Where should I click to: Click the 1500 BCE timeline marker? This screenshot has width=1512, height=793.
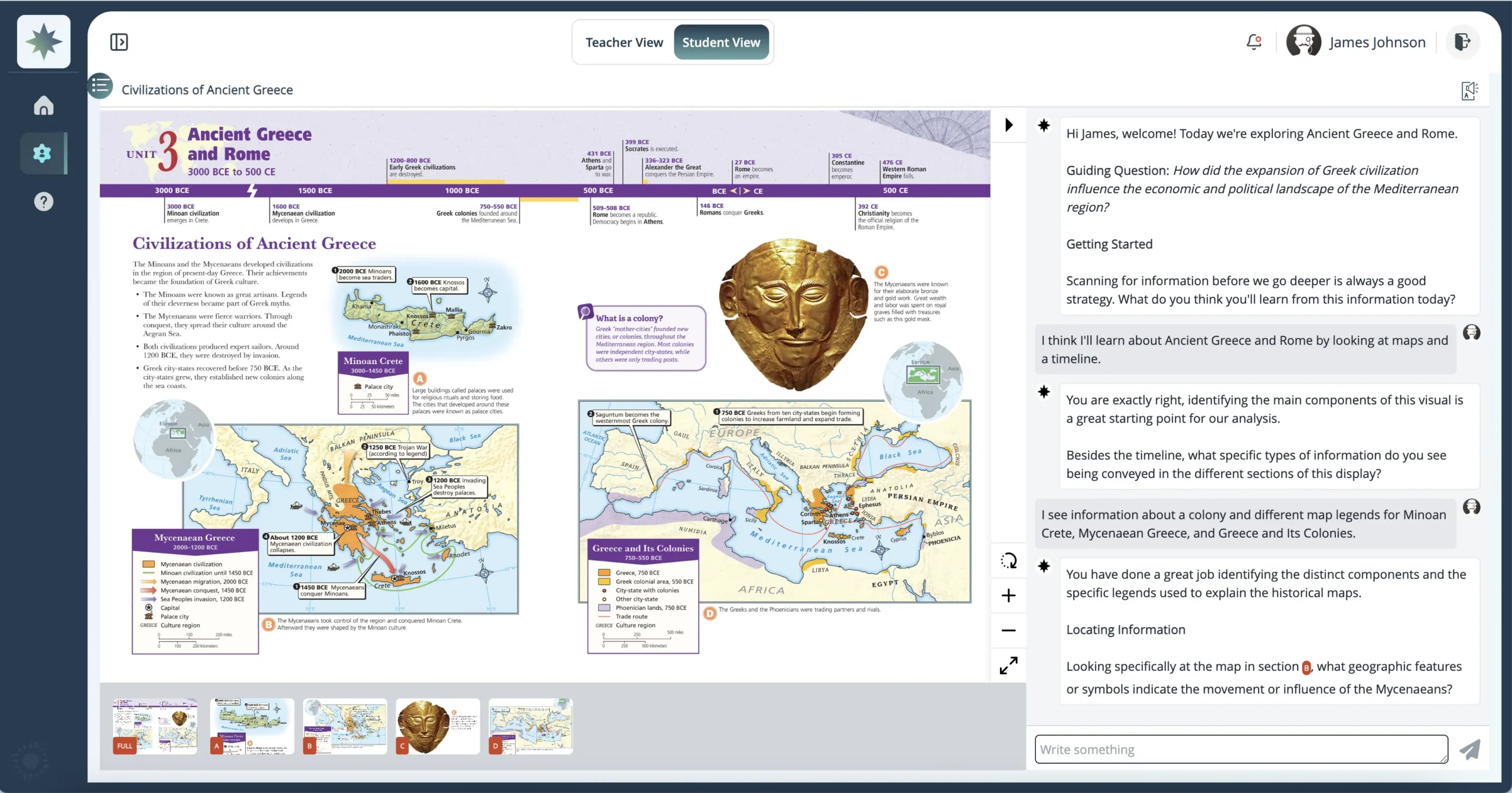(x=315, y=190)
